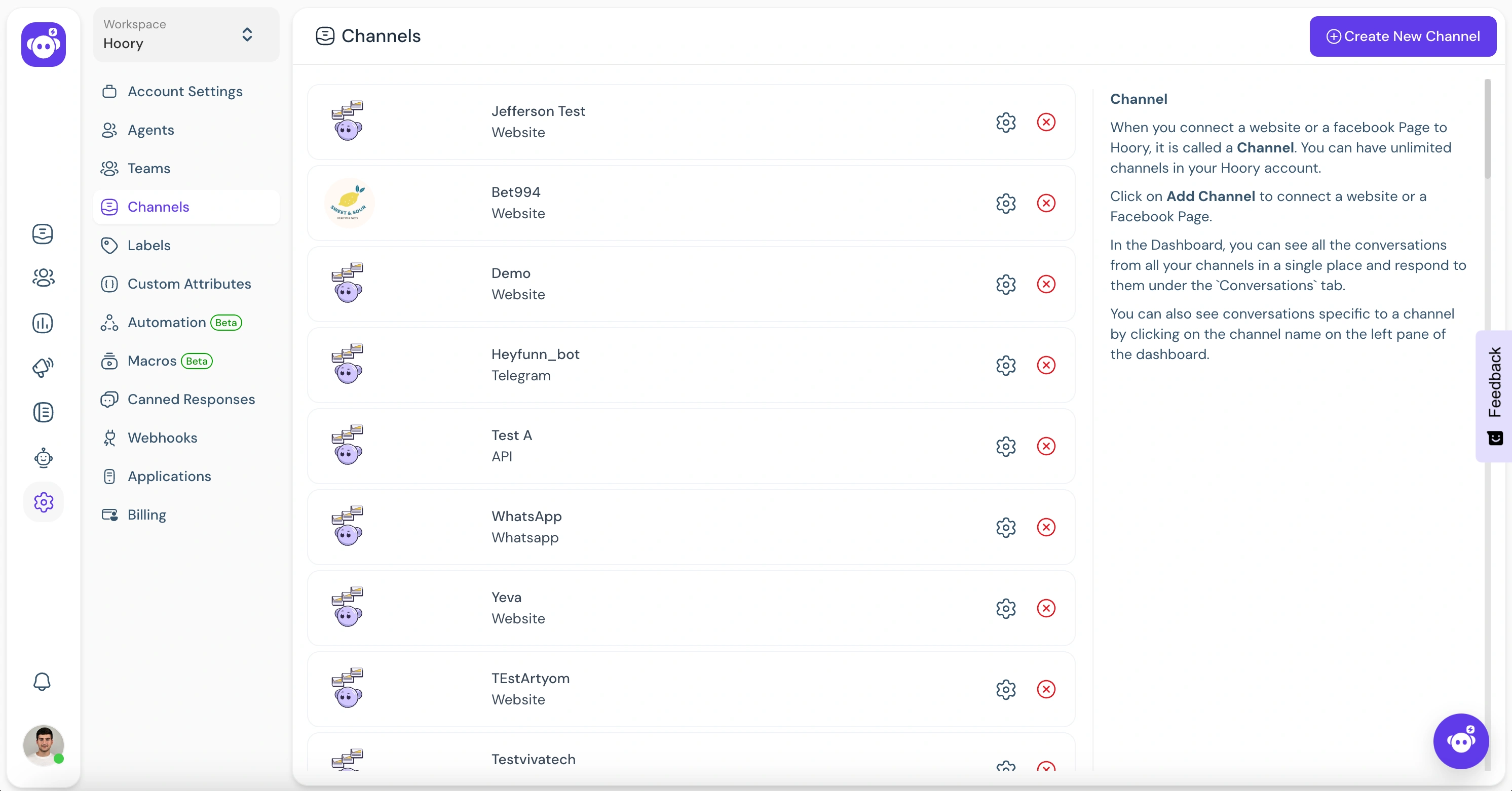Click notification bell icon bottom-left
The height and width of the screenshot is (791, 1512).
point(42,681)
